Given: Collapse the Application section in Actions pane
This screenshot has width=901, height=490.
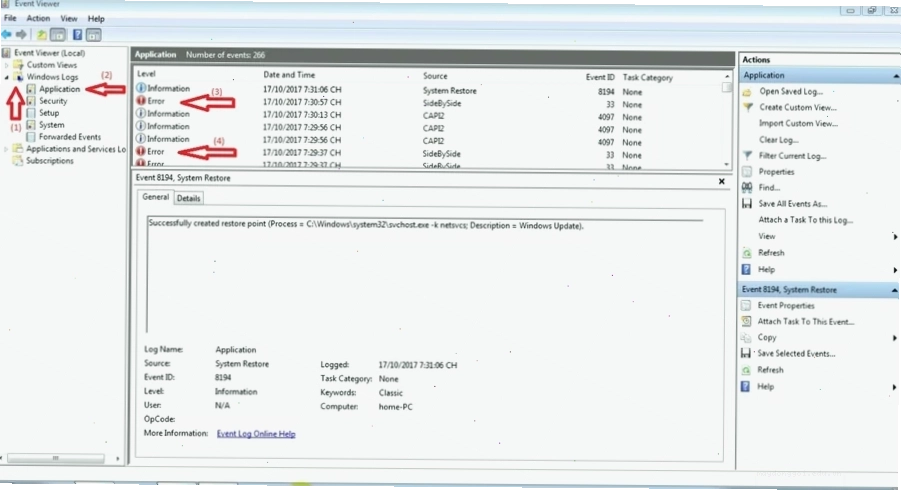Looking at the screenshot, I should [x=896, y=76].
